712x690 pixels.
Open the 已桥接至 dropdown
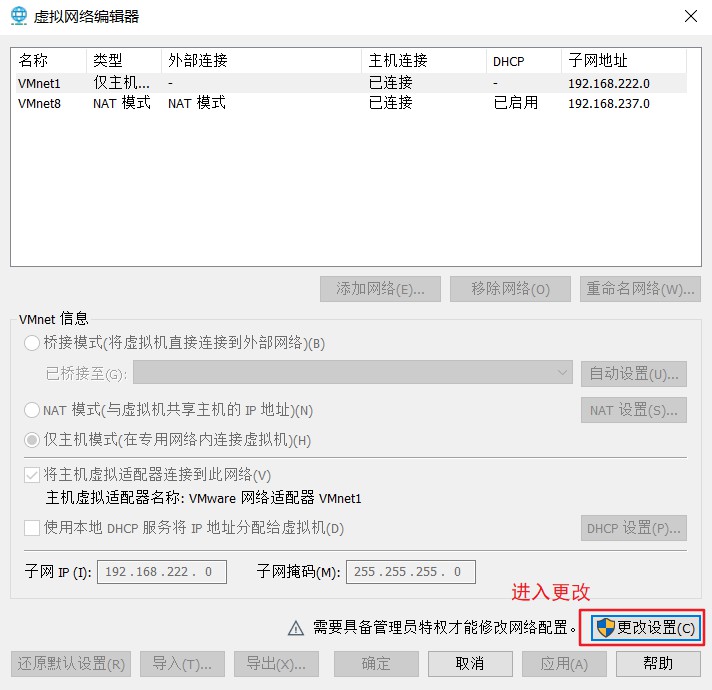[x=352, y=372]
